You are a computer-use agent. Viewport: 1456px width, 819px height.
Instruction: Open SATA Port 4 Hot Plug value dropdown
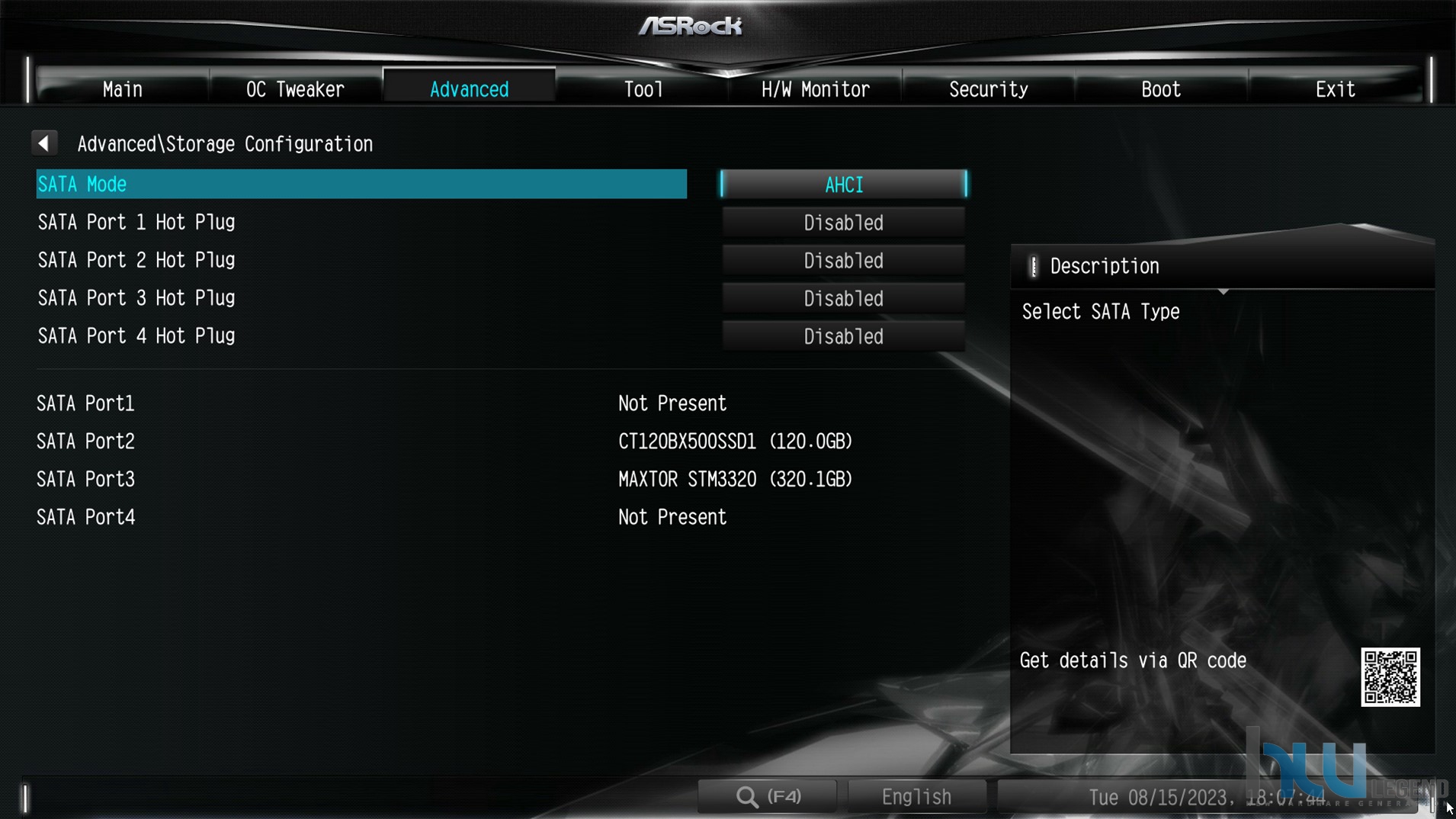(x=843, y=336)
